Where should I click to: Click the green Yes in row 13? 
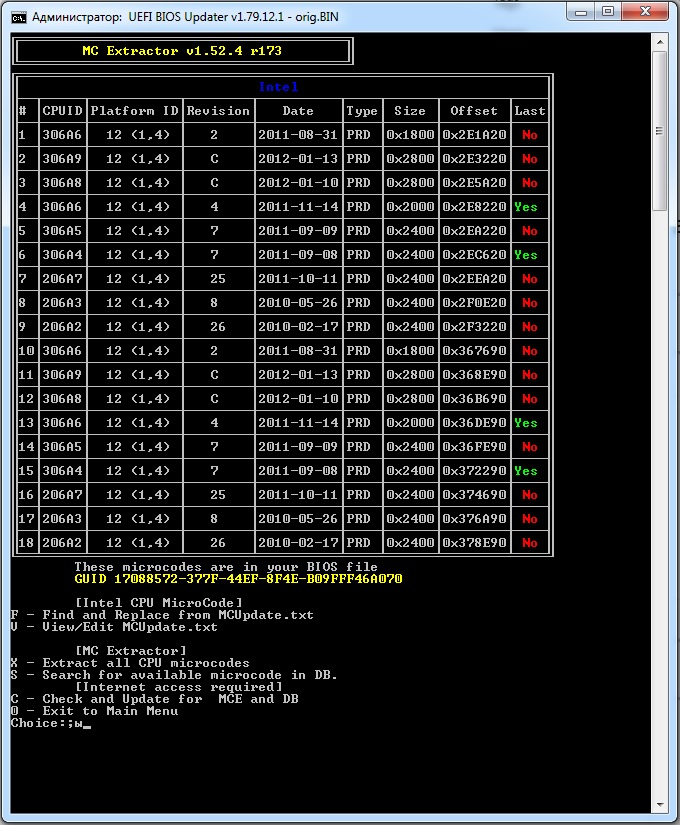[x=526, y=423]
